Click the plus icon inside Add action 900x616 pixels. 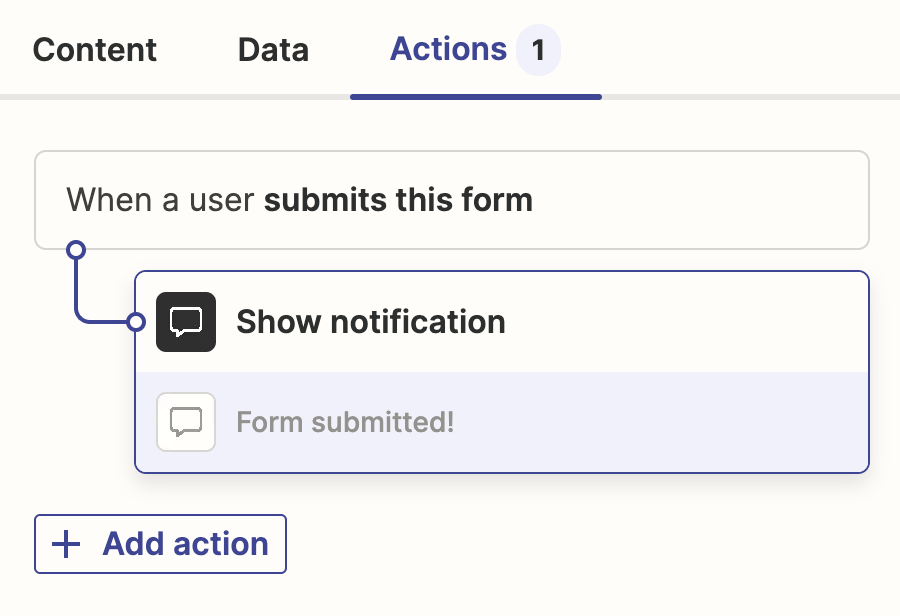[64, 543]
